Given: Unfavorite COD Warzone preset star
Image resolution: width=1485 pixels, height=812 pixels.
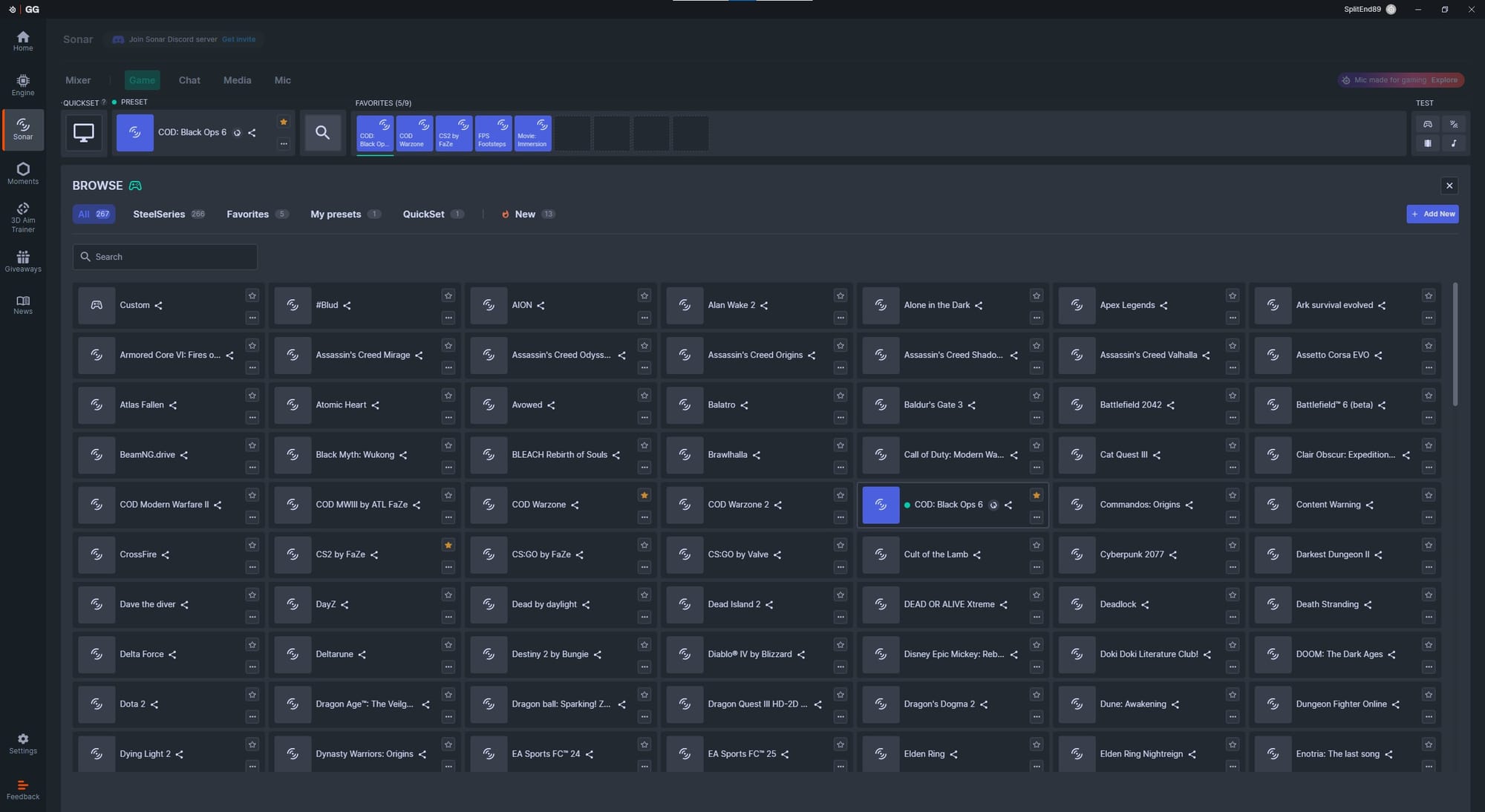Looking at the screenshot, I should click(644, 495).
